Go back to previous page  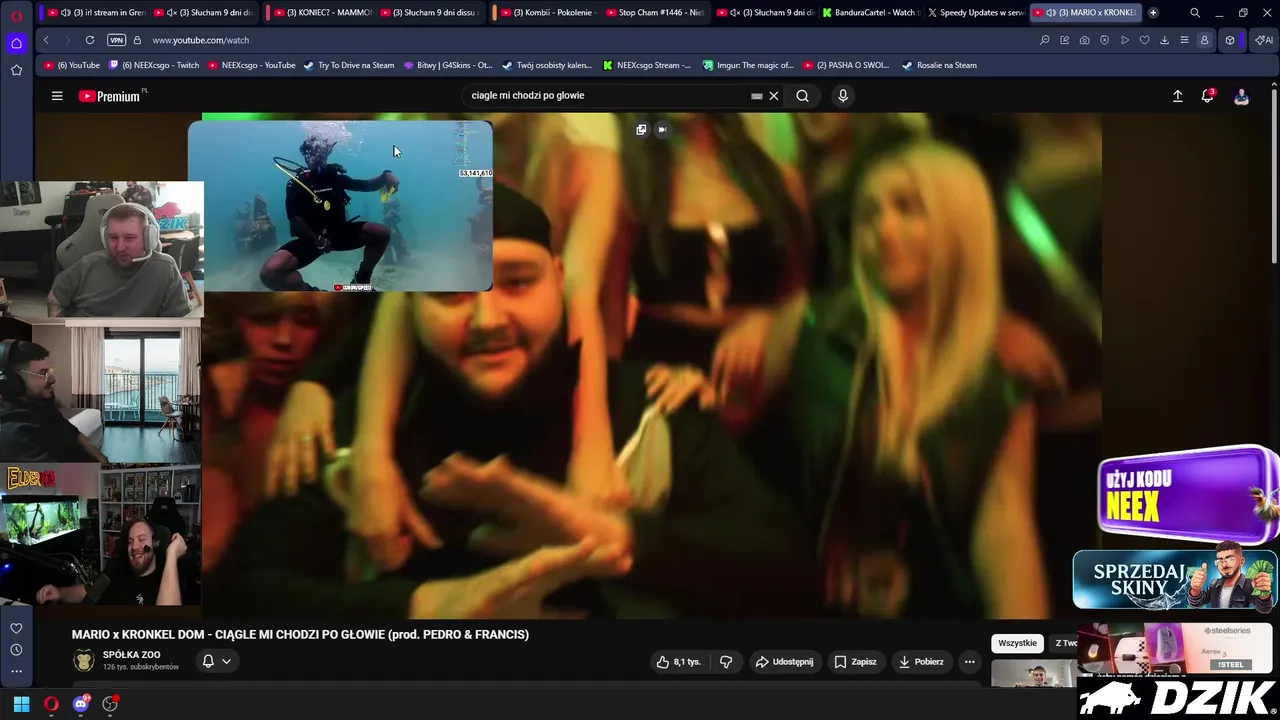point(46,40)
